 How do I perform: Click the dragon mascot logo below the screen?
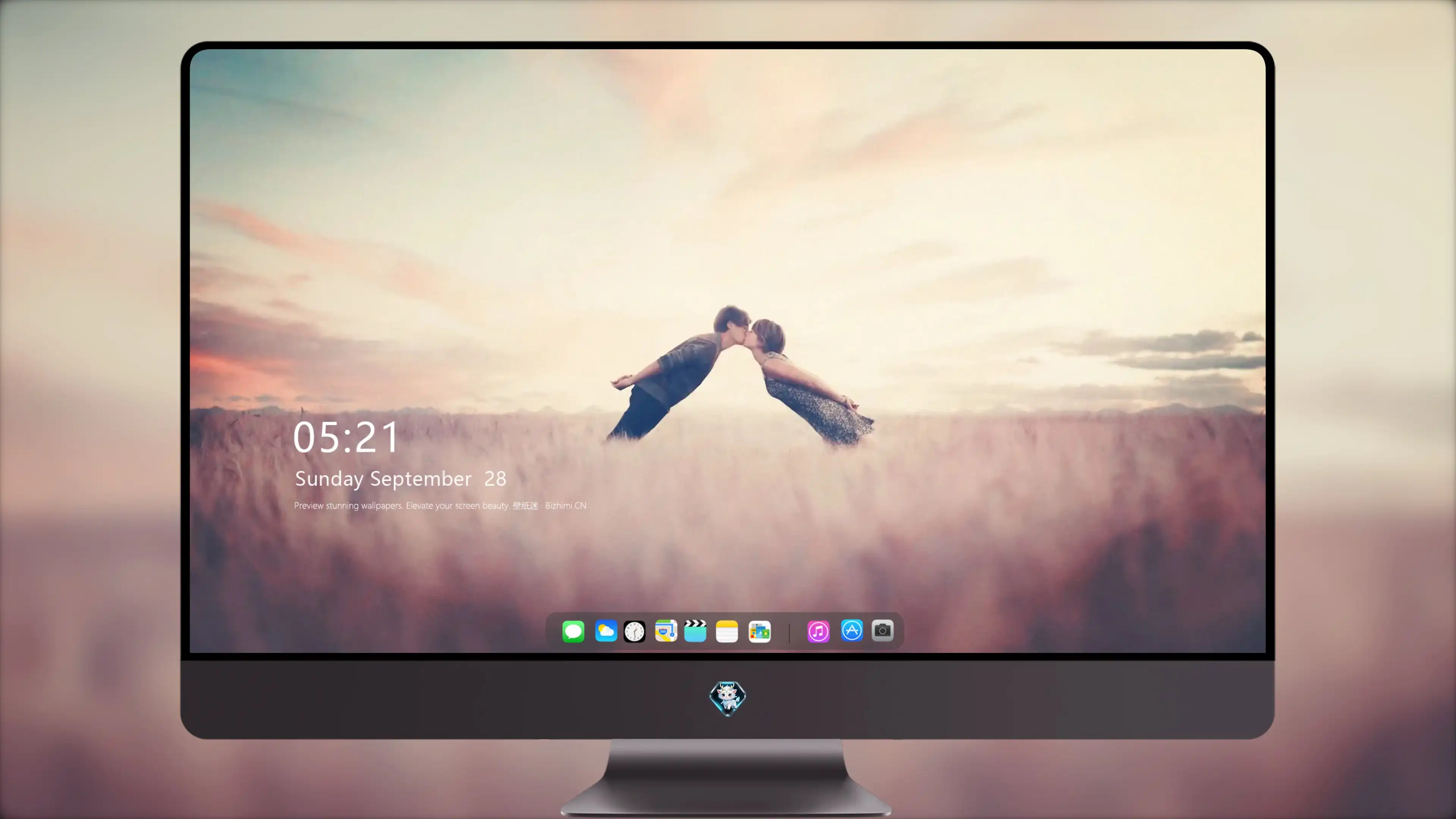[728, 698]
